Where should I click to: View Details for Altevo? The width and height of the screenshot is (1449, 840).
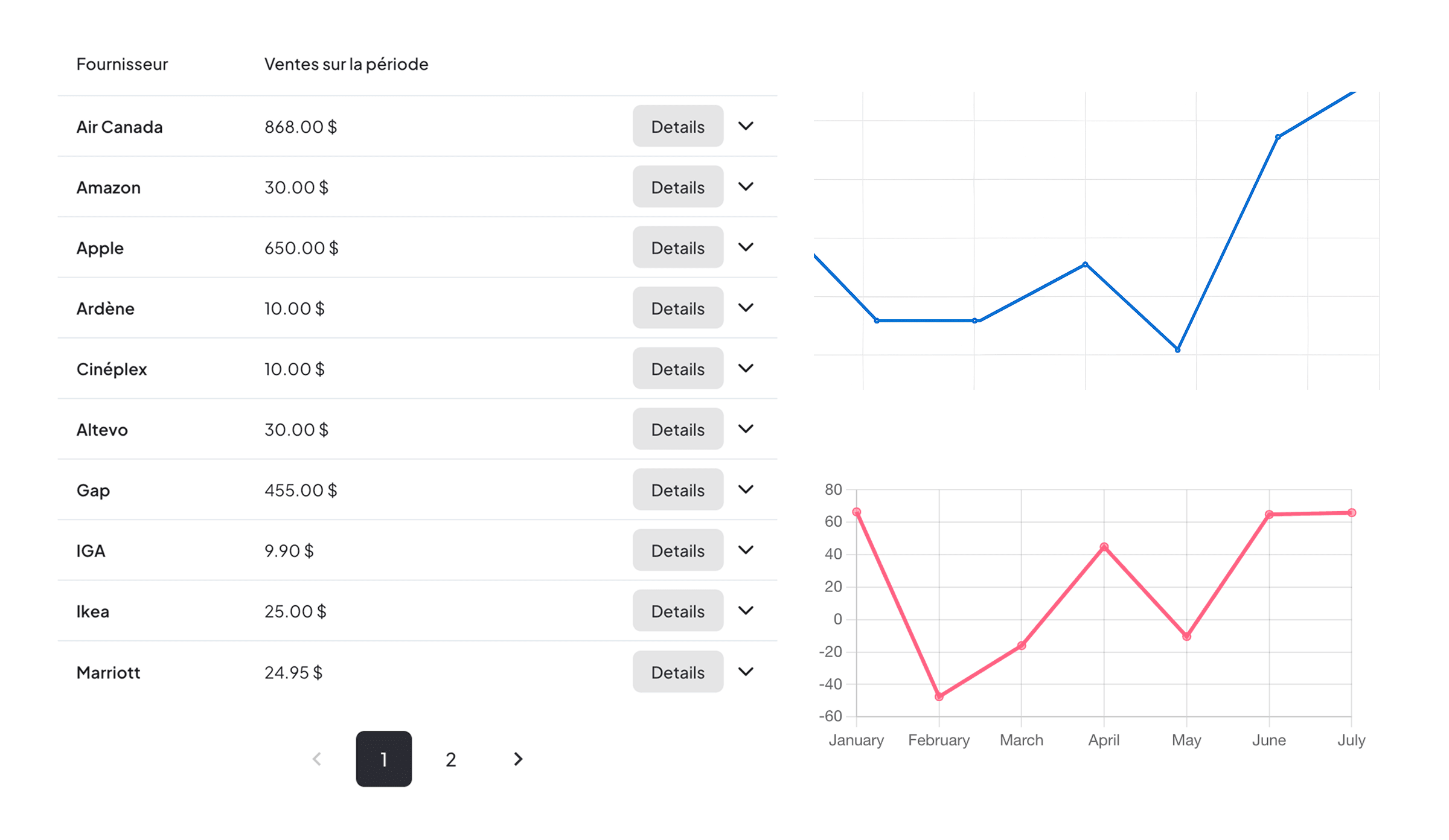677,429
